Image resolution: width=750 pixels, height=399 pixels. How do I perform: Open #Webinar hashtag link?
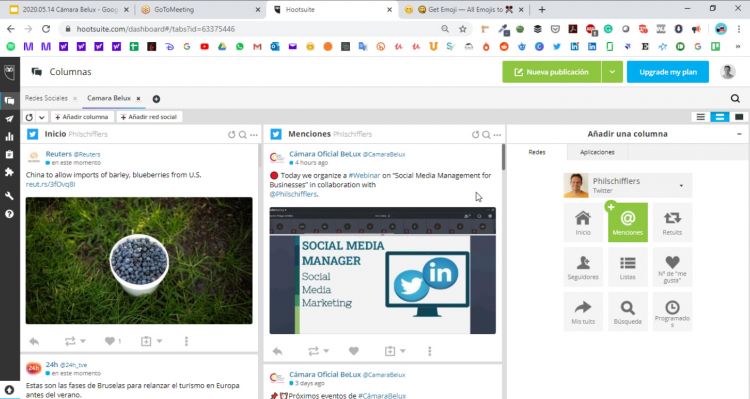click(364, 176)
